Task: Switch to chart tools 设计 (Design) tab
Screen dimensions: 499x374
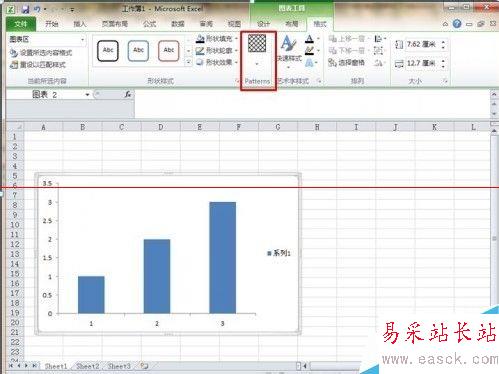Action: pos(263,24)
